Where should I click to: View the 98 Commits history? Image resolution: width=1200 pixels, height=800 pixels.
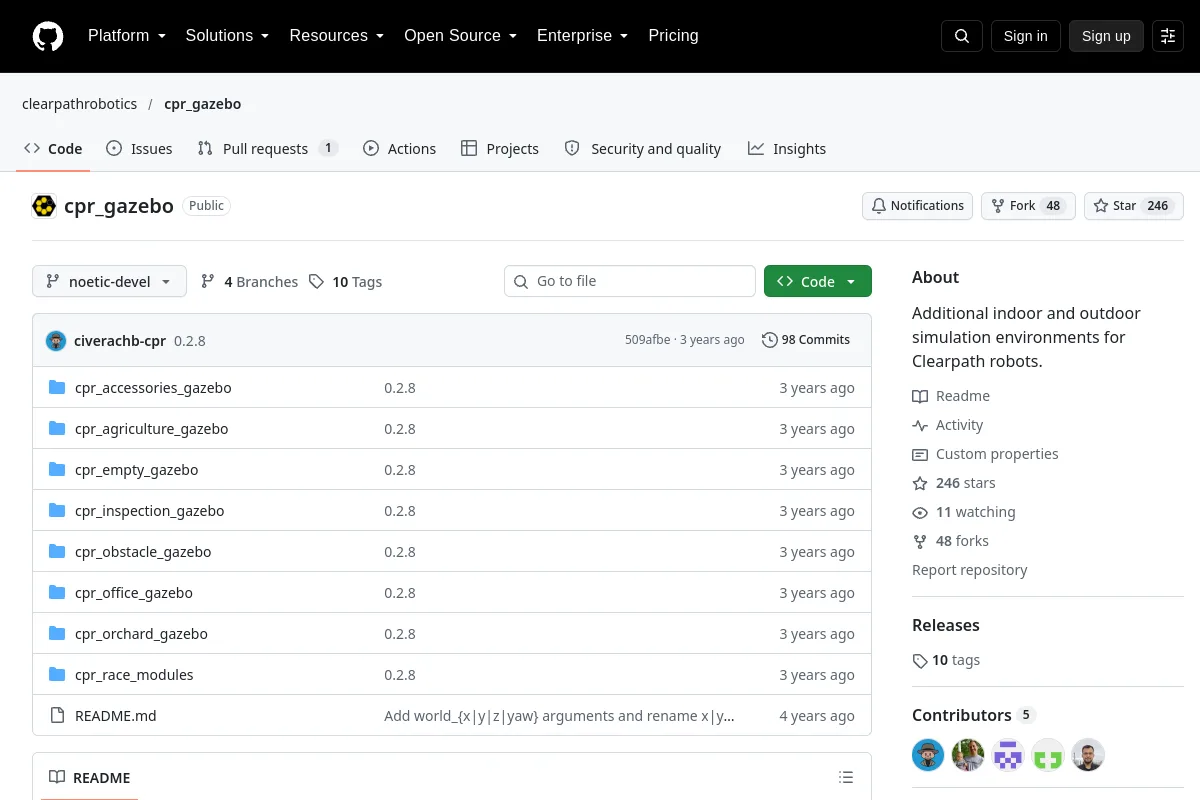click(x=806, y=340)
